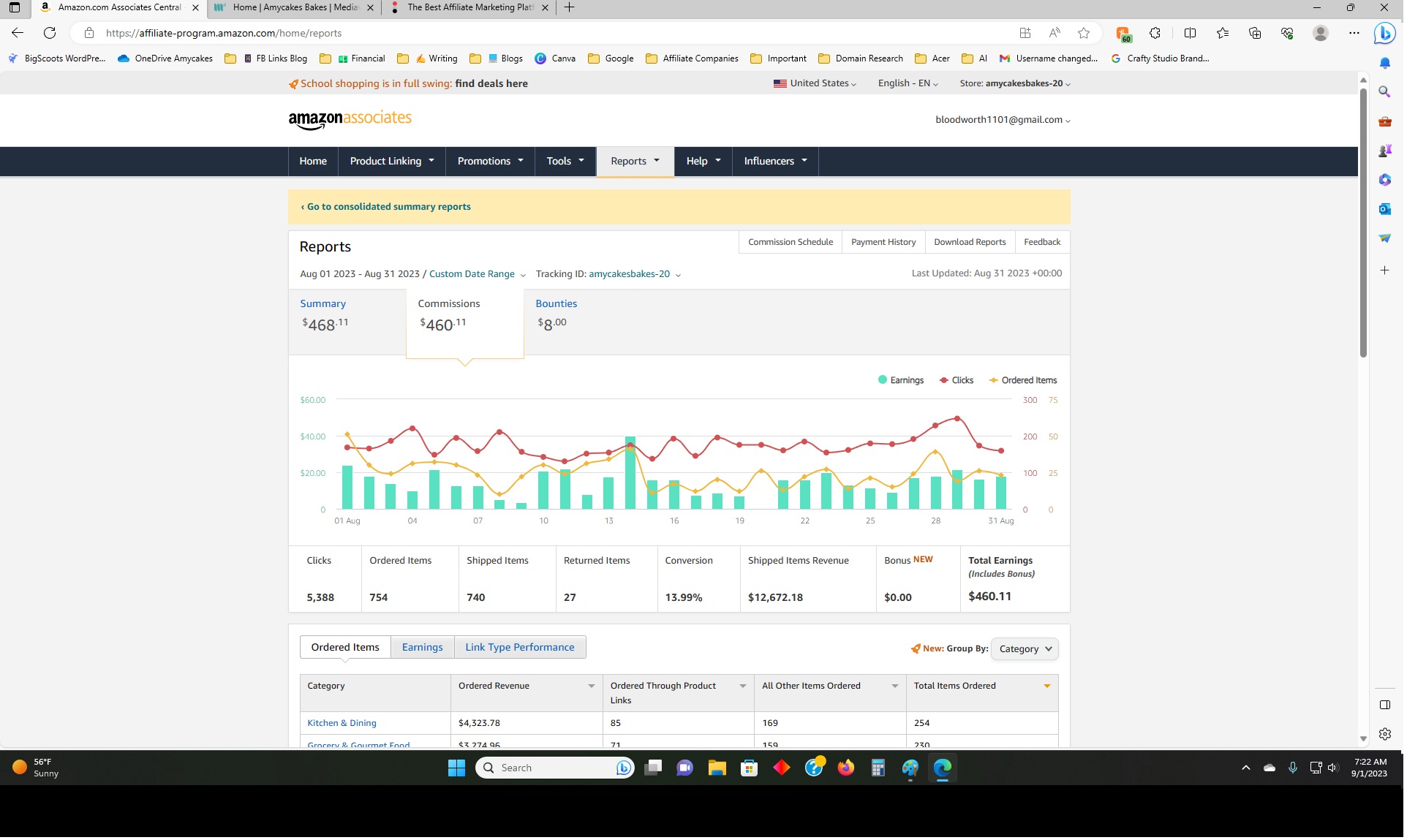Viewport: 1426px width, 840px height.
Task: Switch to Home Amycakes Bakes browser tab
Action: click(x=294, y=7)
